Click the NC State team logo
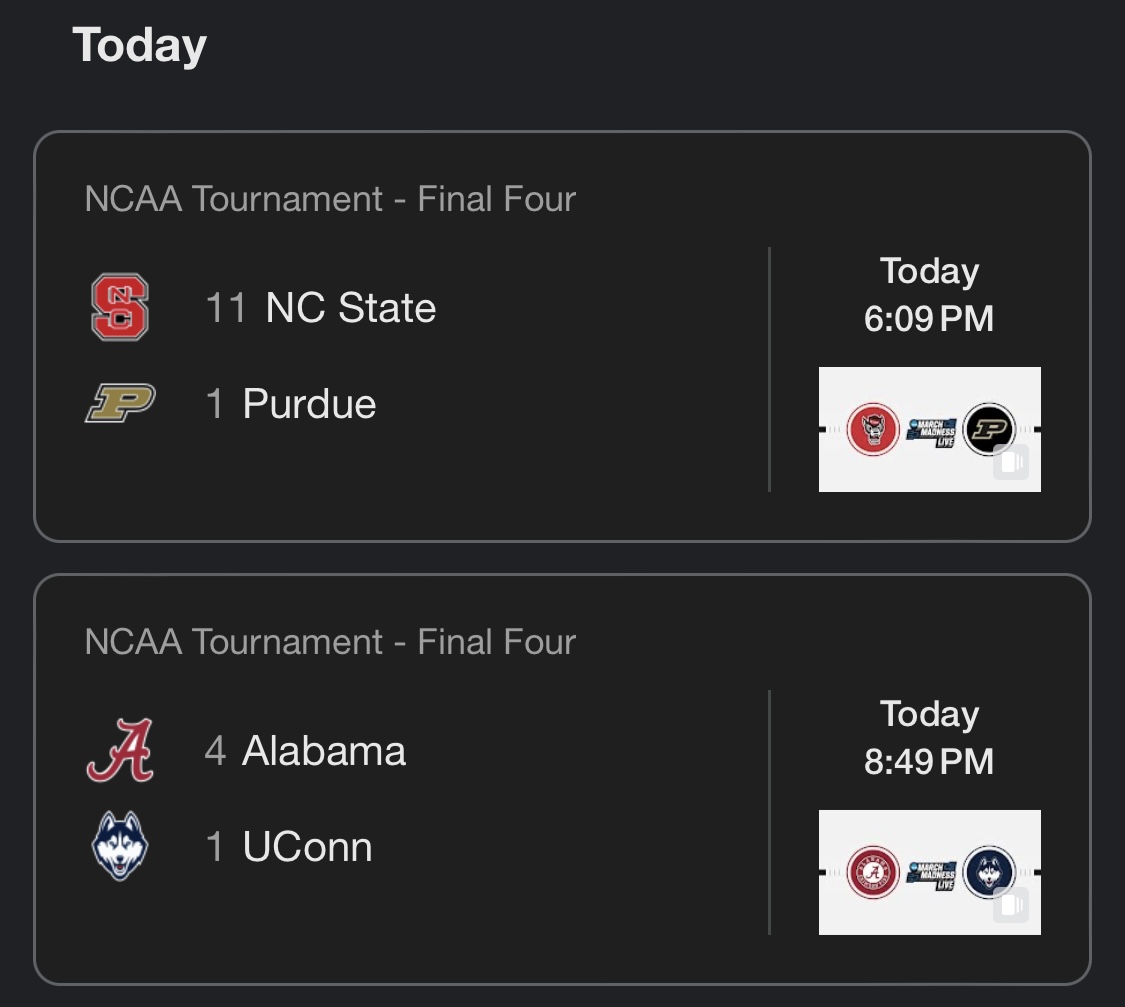This screenshot has width=1125, height=1007. tap(120, 308)
